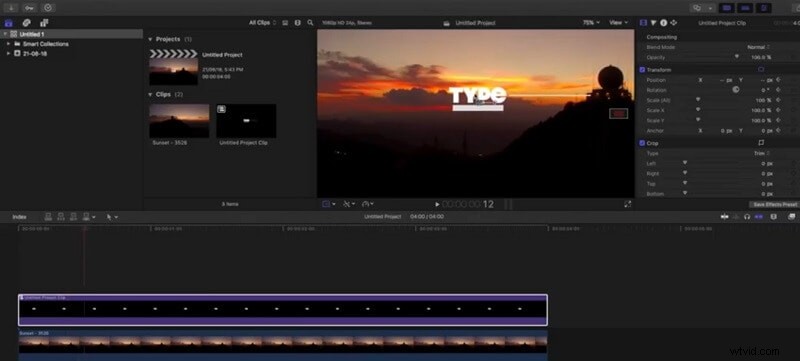Add keyframe for Position parameter
Image resolution: width=800 pixels, height=361 pixels.
[779, 80]
